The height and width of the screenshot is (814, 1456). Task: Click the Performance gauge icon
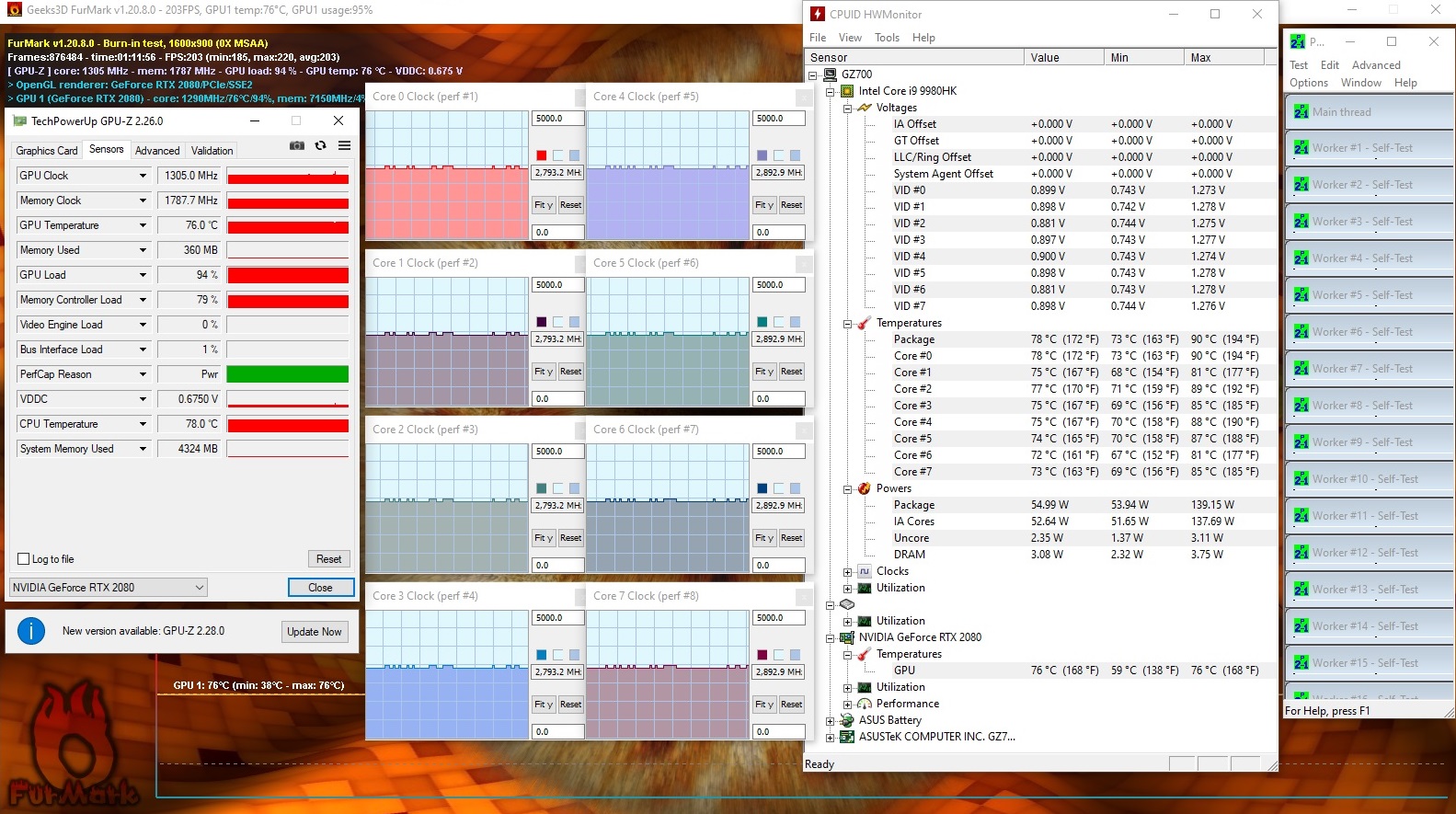coord(865,704)
